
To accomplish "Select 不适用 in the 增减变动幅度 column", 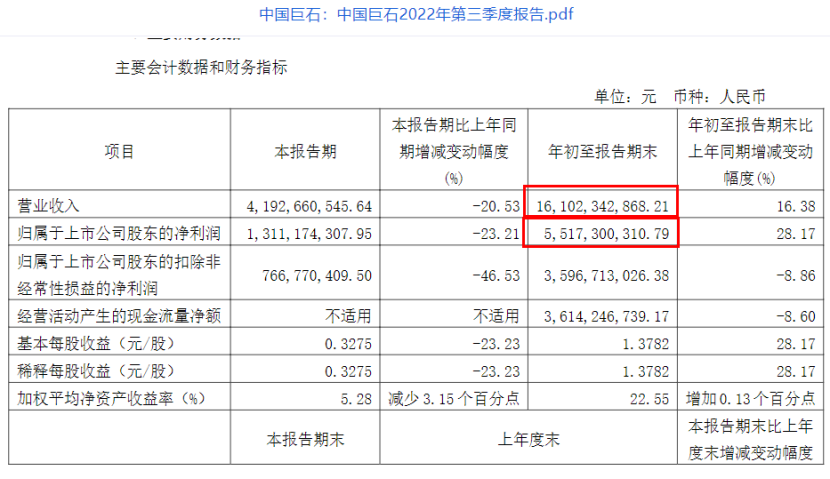I will 497,316.
